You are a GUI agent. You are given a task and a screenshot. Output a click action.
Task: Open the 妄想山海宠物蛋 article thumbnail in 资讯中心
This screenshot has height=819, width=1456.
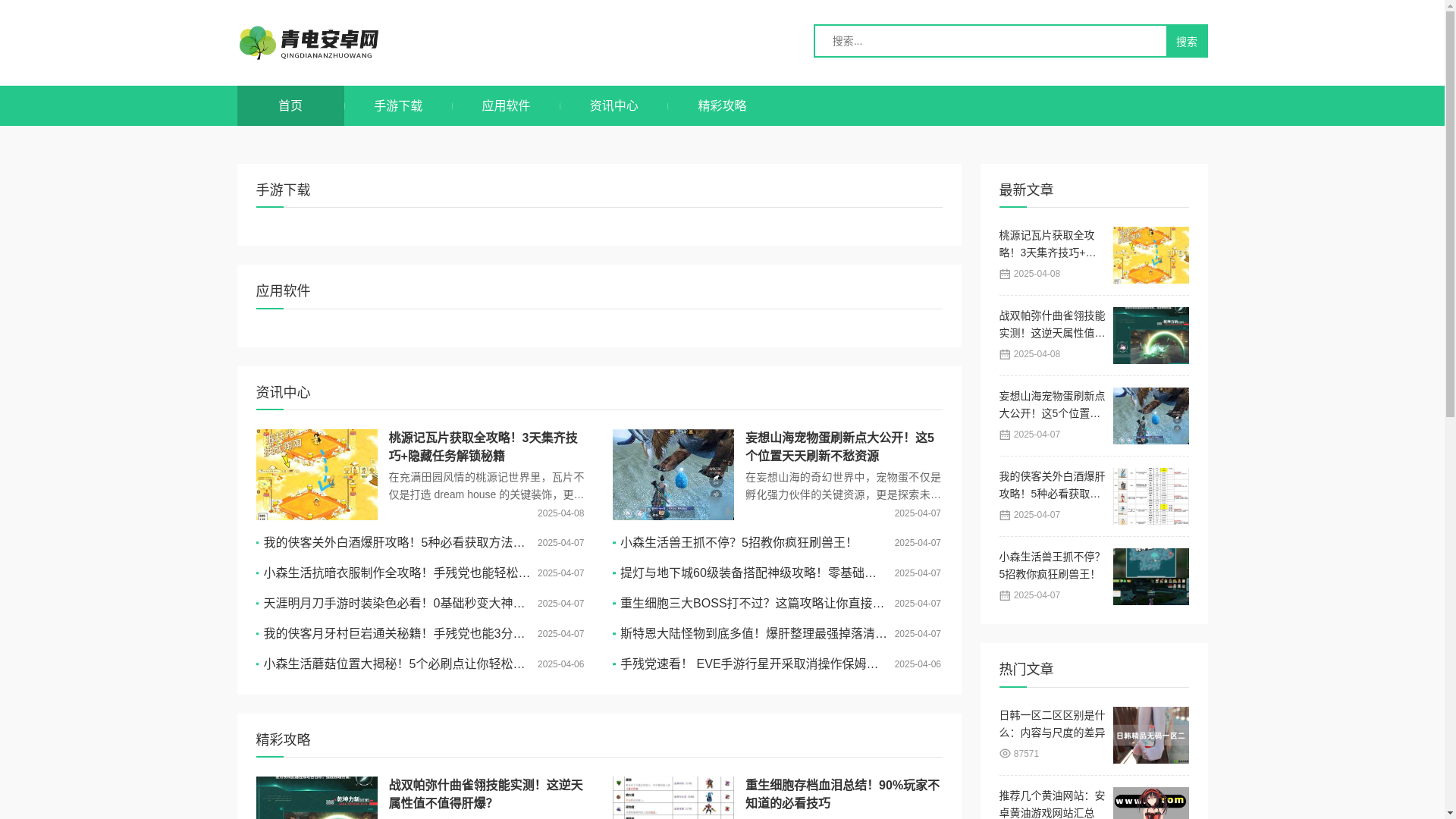point(673,475)
